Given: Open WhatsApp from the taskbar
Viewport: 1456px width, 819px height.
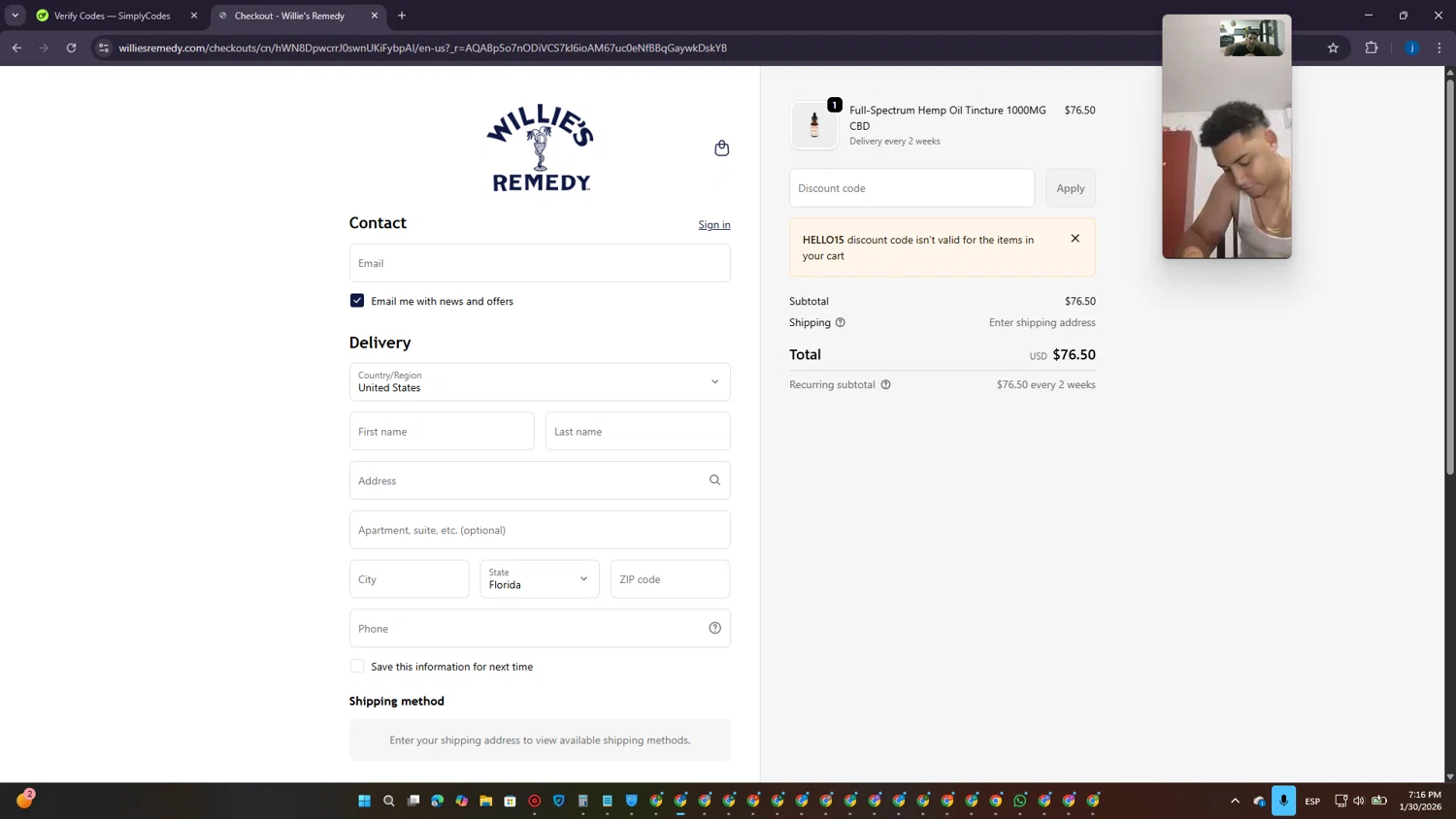Looking at the screenshot, I should tap(1020, 801).
